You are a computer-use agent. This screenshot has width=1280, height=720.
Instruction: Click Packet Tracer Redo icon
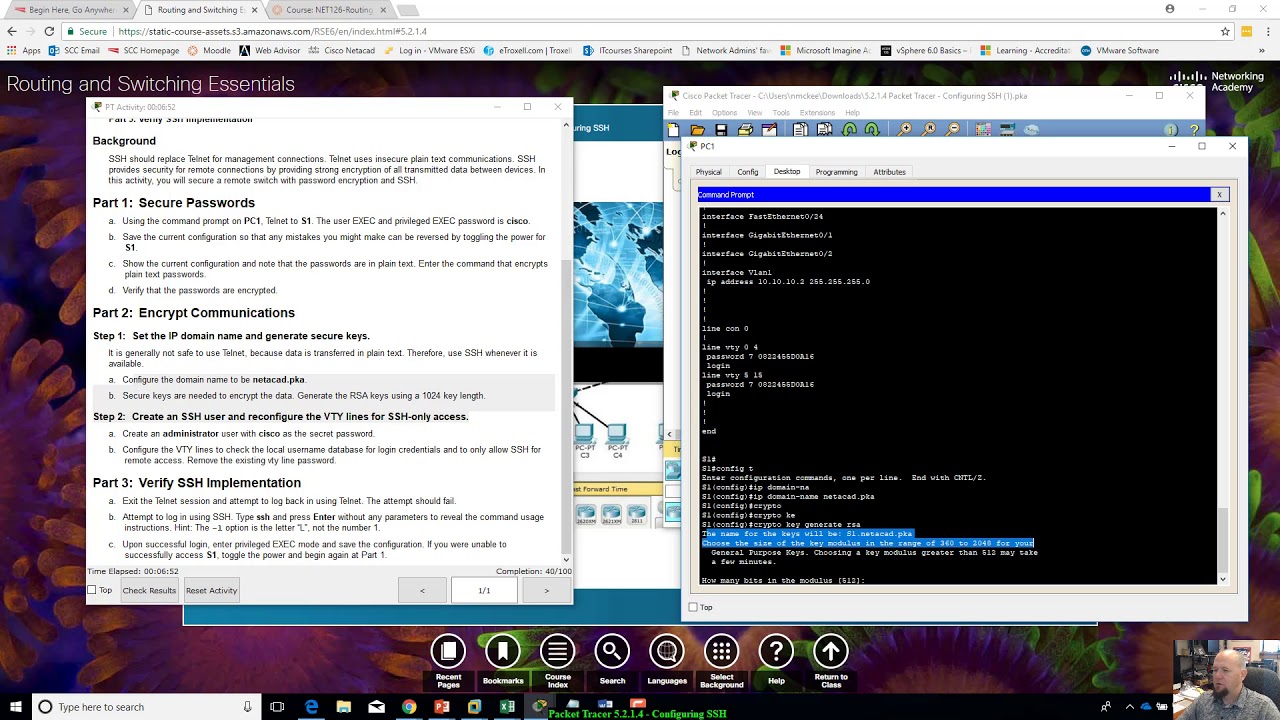[872, 130]
